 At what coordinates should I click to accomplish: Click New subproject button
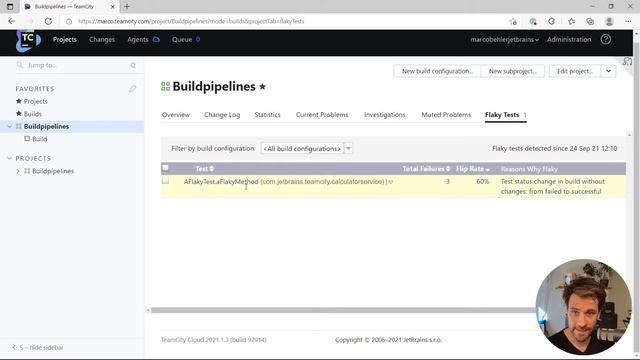pyautogui.click(x=513, y=71)
